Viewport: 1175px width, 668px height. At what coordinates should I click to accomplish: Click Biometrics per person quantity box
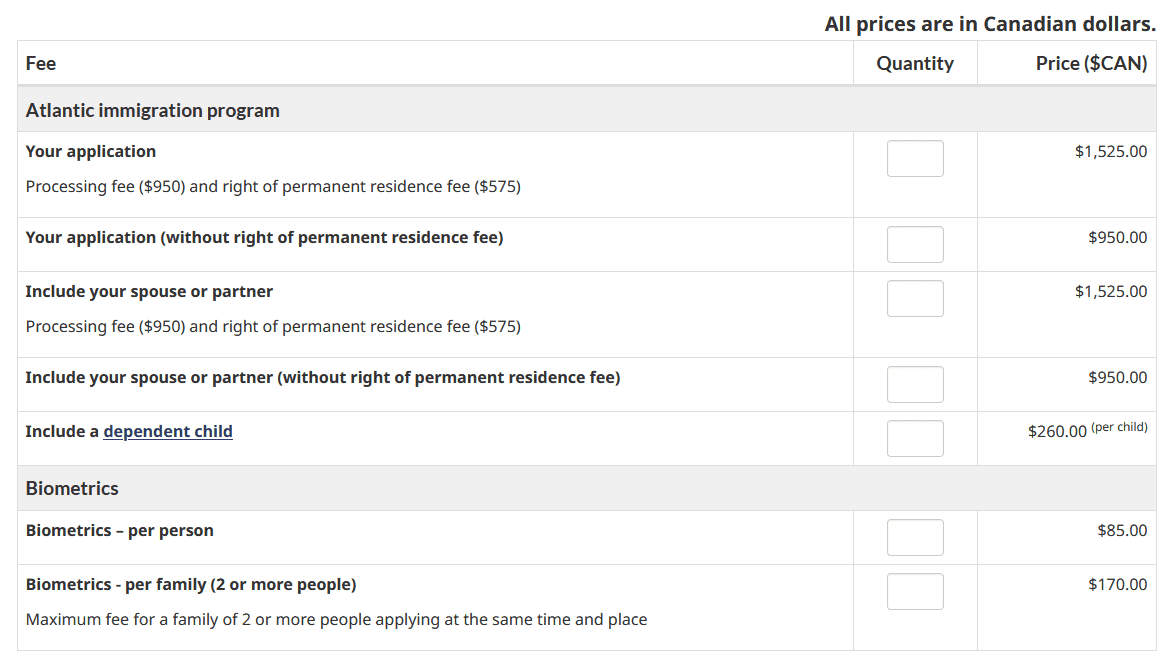tap(915, 538)
